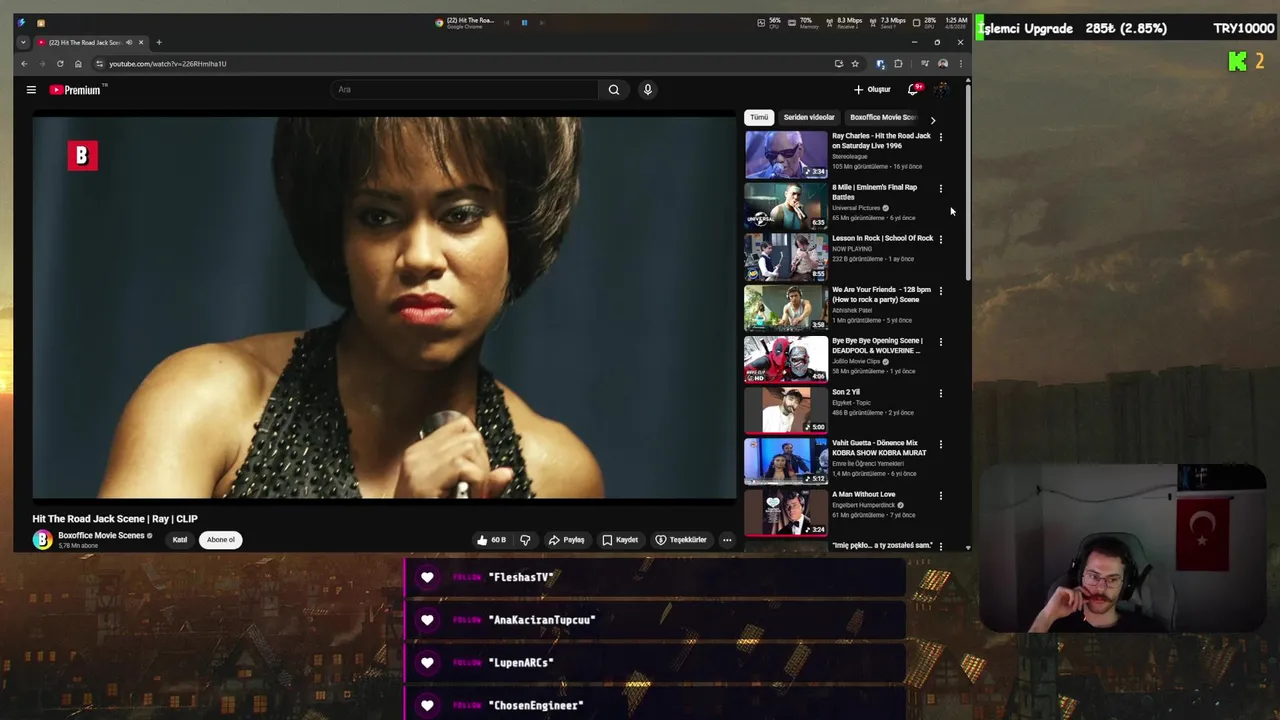Open Bye Bye Bye Deadpool thumbnail
Viewport: 1280px width, 720px height.
(x=786, y=359)
